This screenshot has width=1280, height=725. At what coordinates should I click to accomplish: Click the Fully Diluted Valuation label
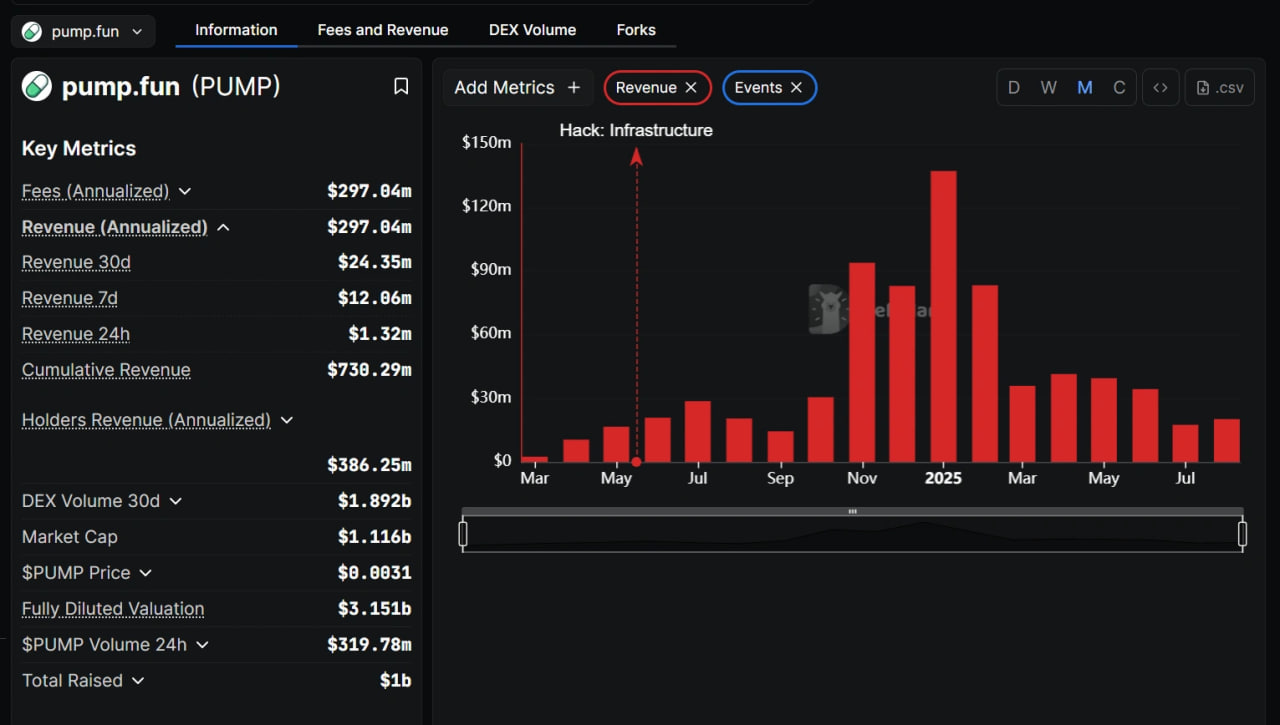click(x=113, y=609)
